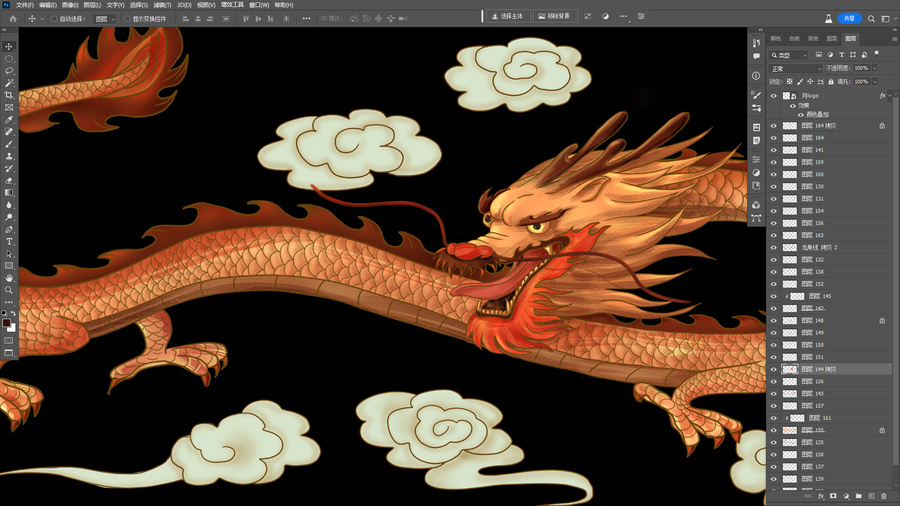Select the Move tool in the toolbox
The width and height of the screenshot is (900, 506).
pyautogui.click(x=9, y=46)
